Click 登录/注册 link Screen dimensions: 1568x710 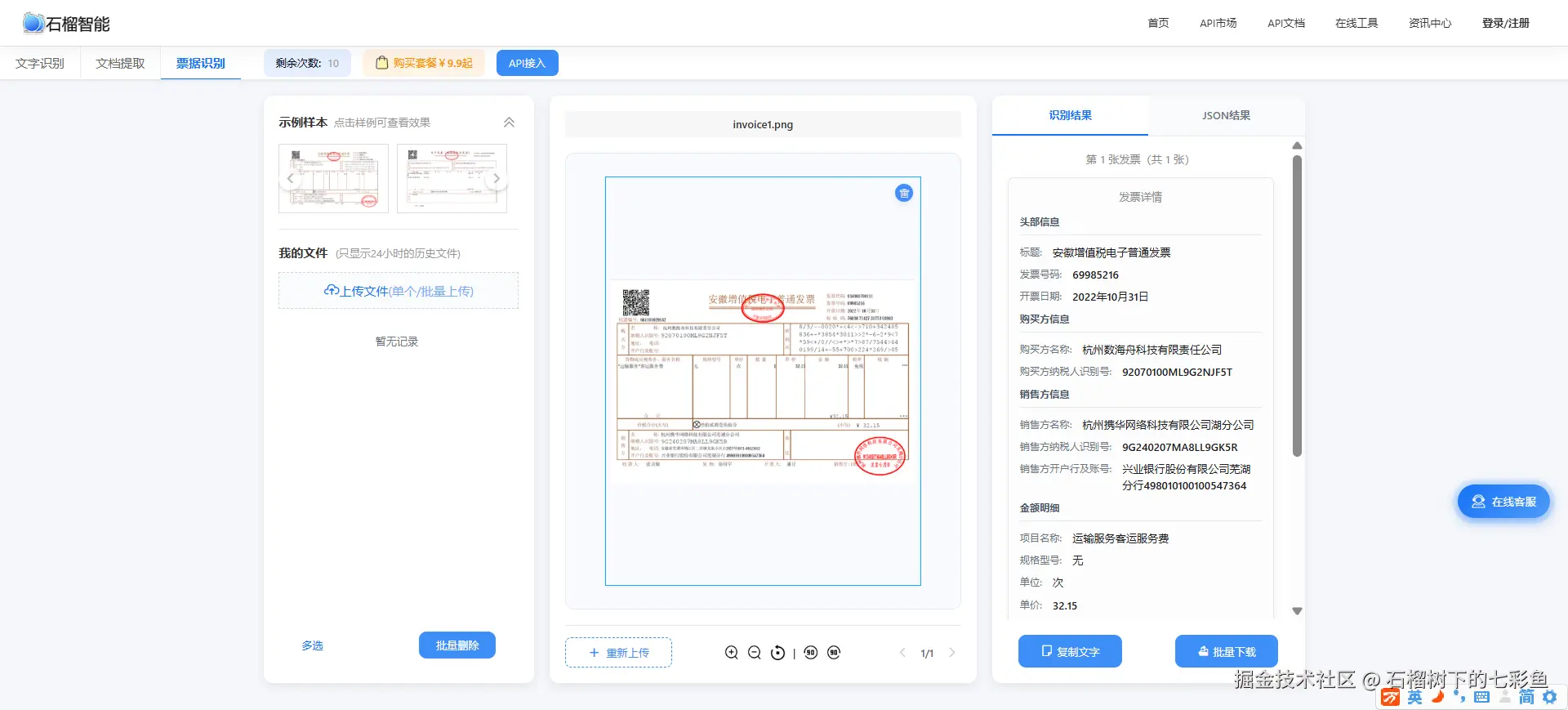pos(1506,23)
